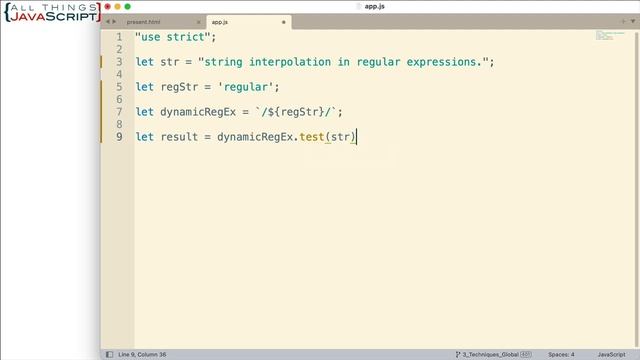The width and height of the screenshot is (640, 360).
Task: Close the present.html tab
Action: (199, 22)
